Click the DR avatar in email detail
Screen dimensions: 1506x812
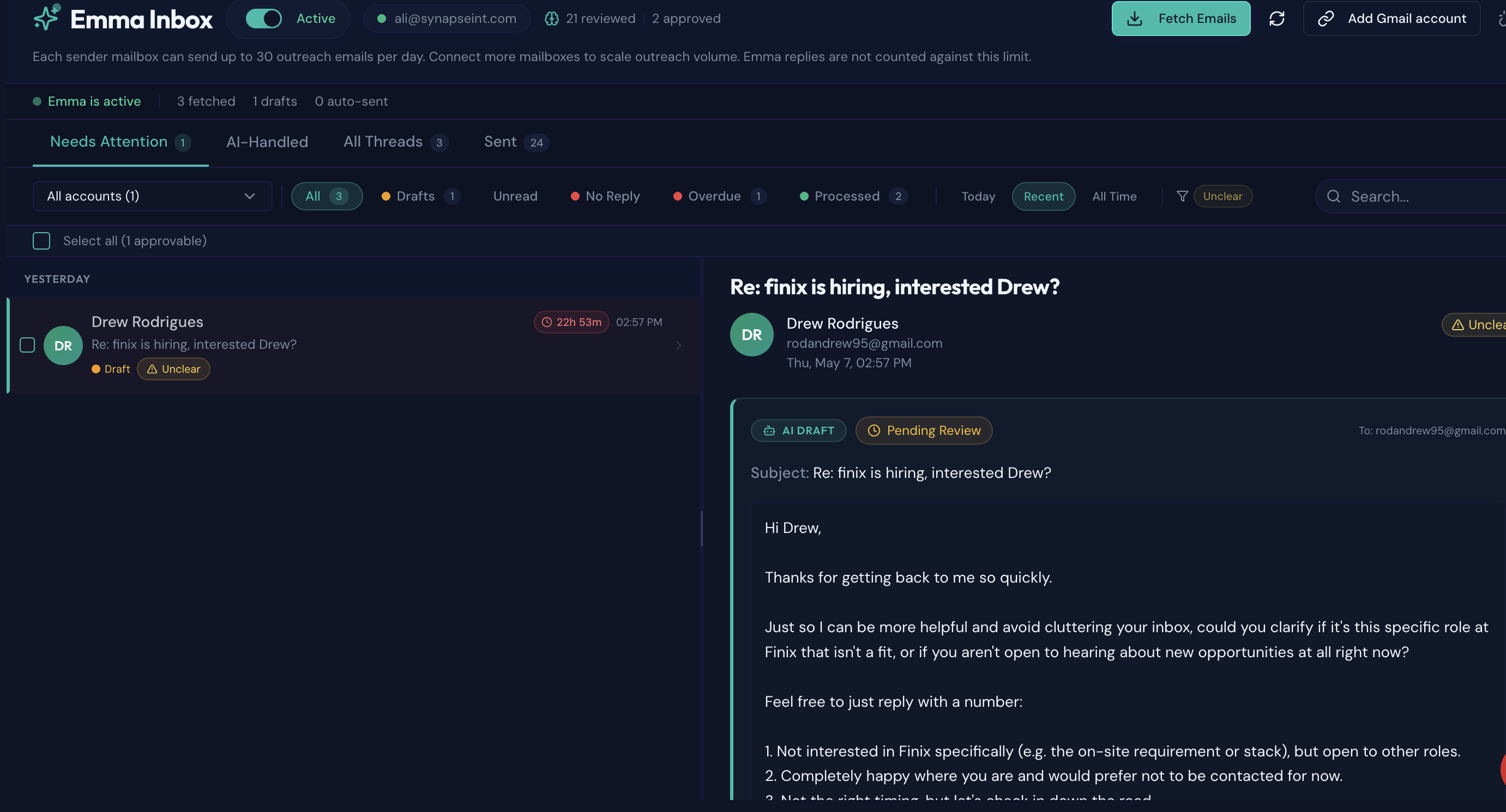click(751, 335)
